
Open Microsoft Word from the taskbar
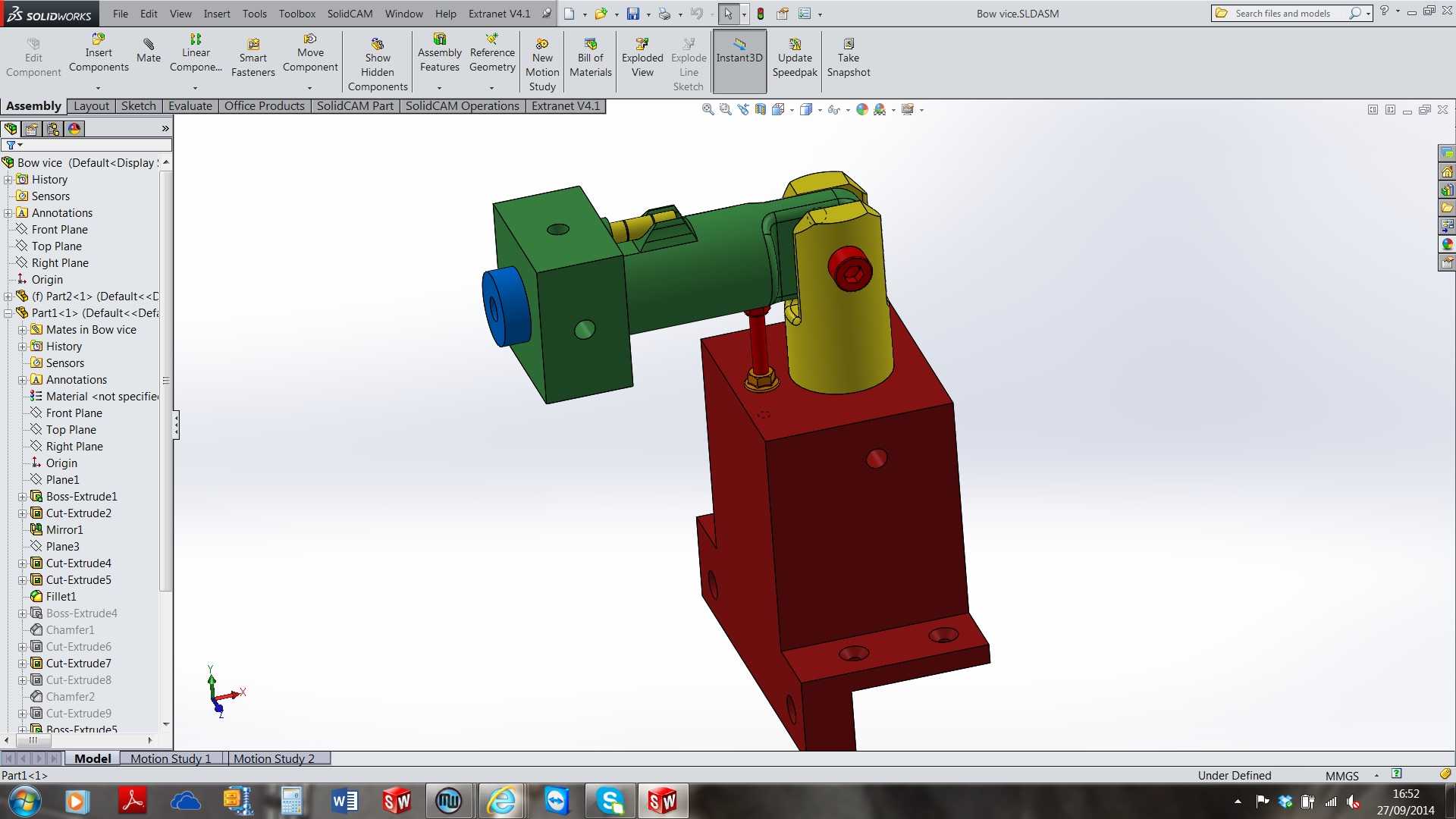coord(345,801)
